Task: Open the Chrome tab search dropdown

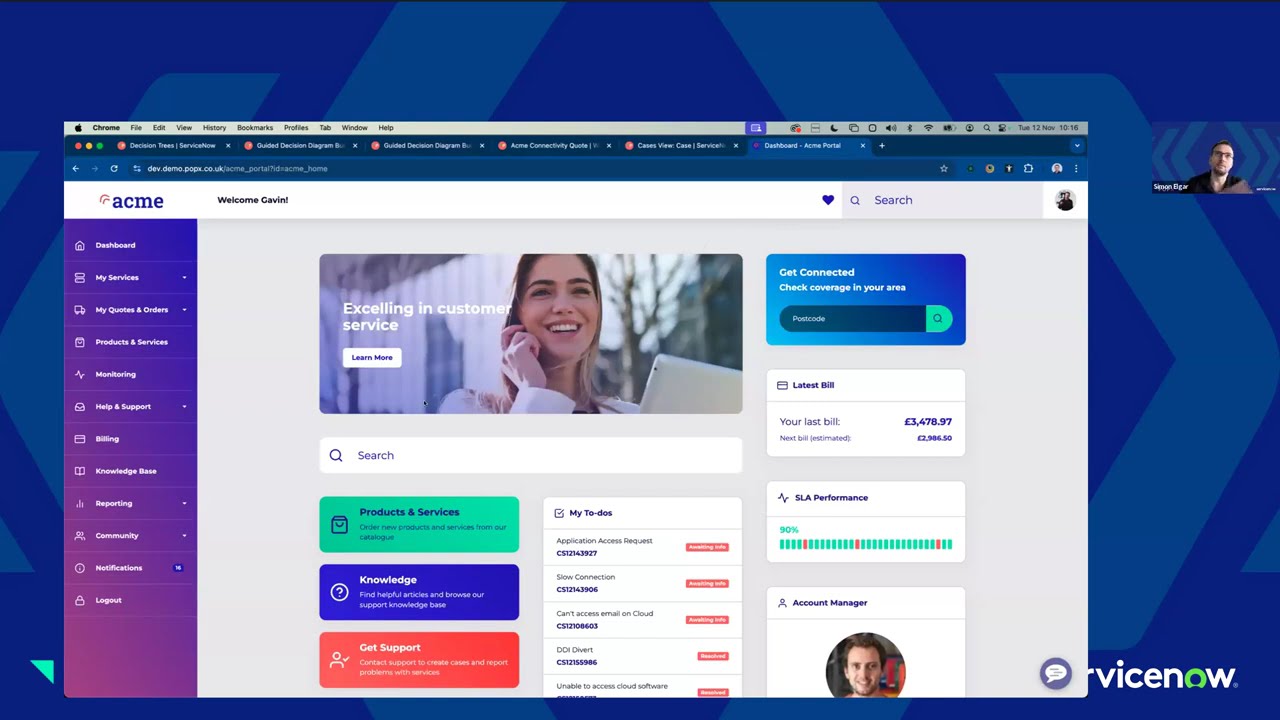Action: (1076, 146)
